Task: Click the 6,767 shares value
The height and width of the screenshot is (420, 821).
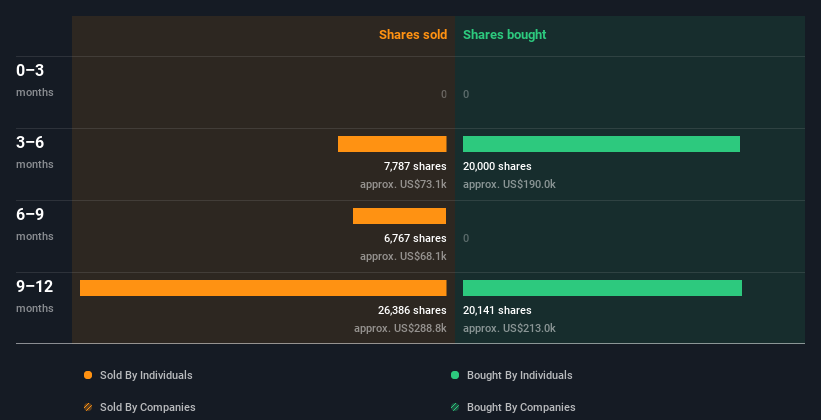Action: pyautogui.click(x=415, y=238)
